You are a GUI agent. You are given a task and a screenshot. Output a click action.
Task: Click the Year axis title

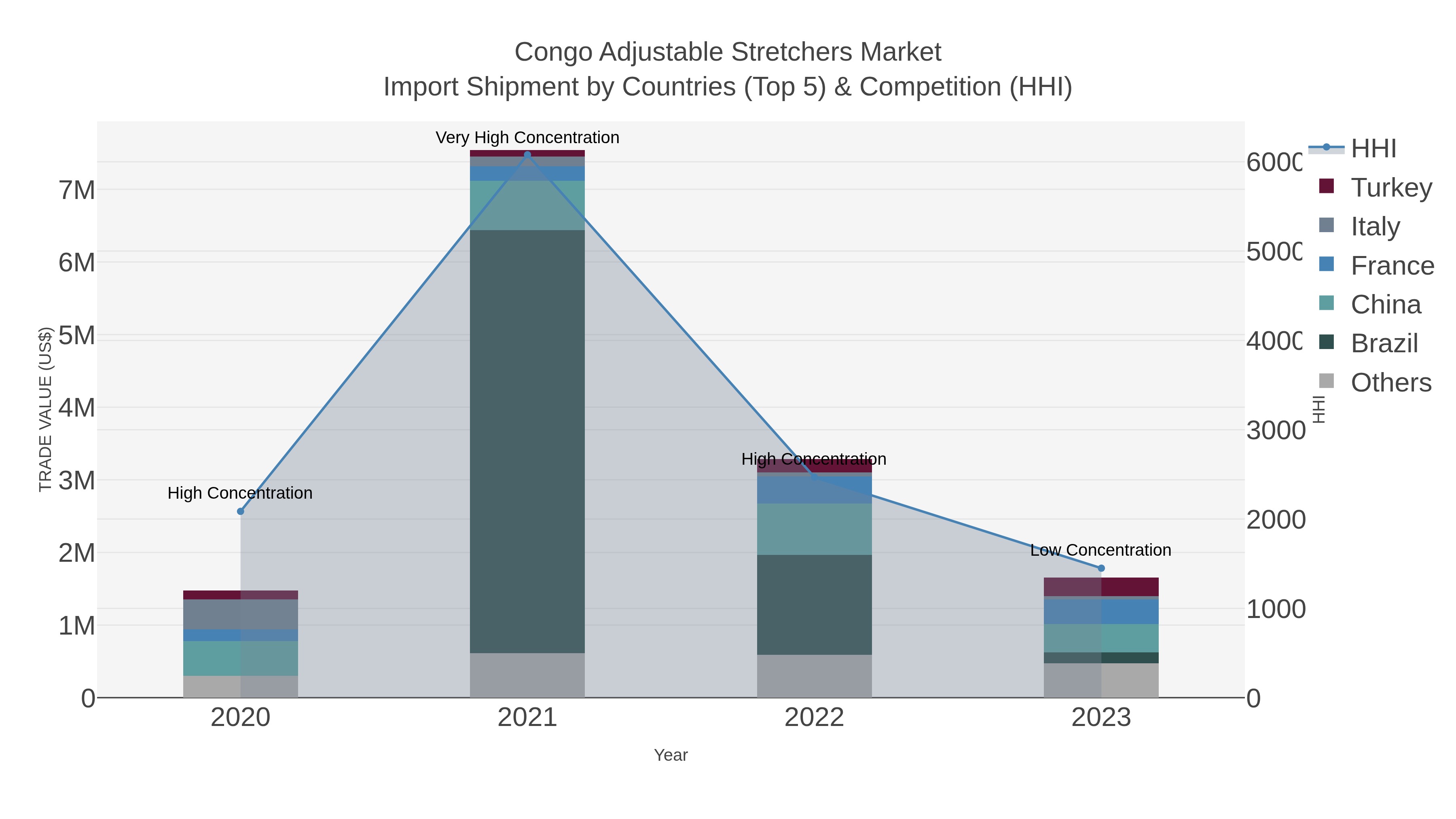pyautogui.click(x=671, y=755)
